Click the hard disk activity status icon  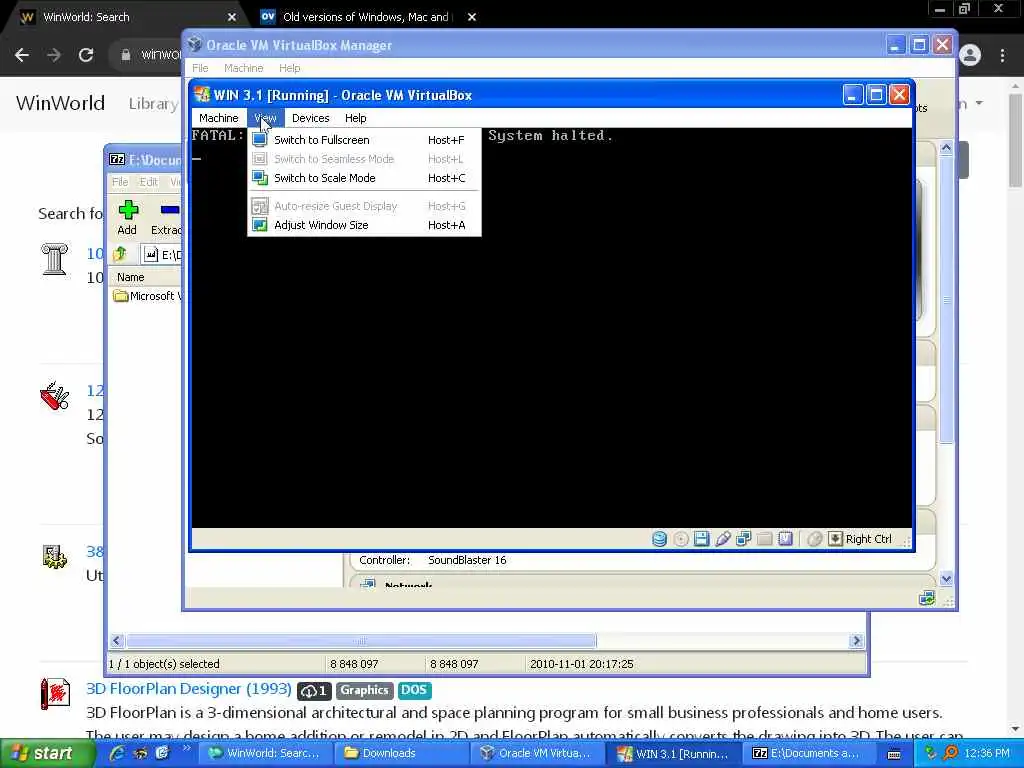660,539
